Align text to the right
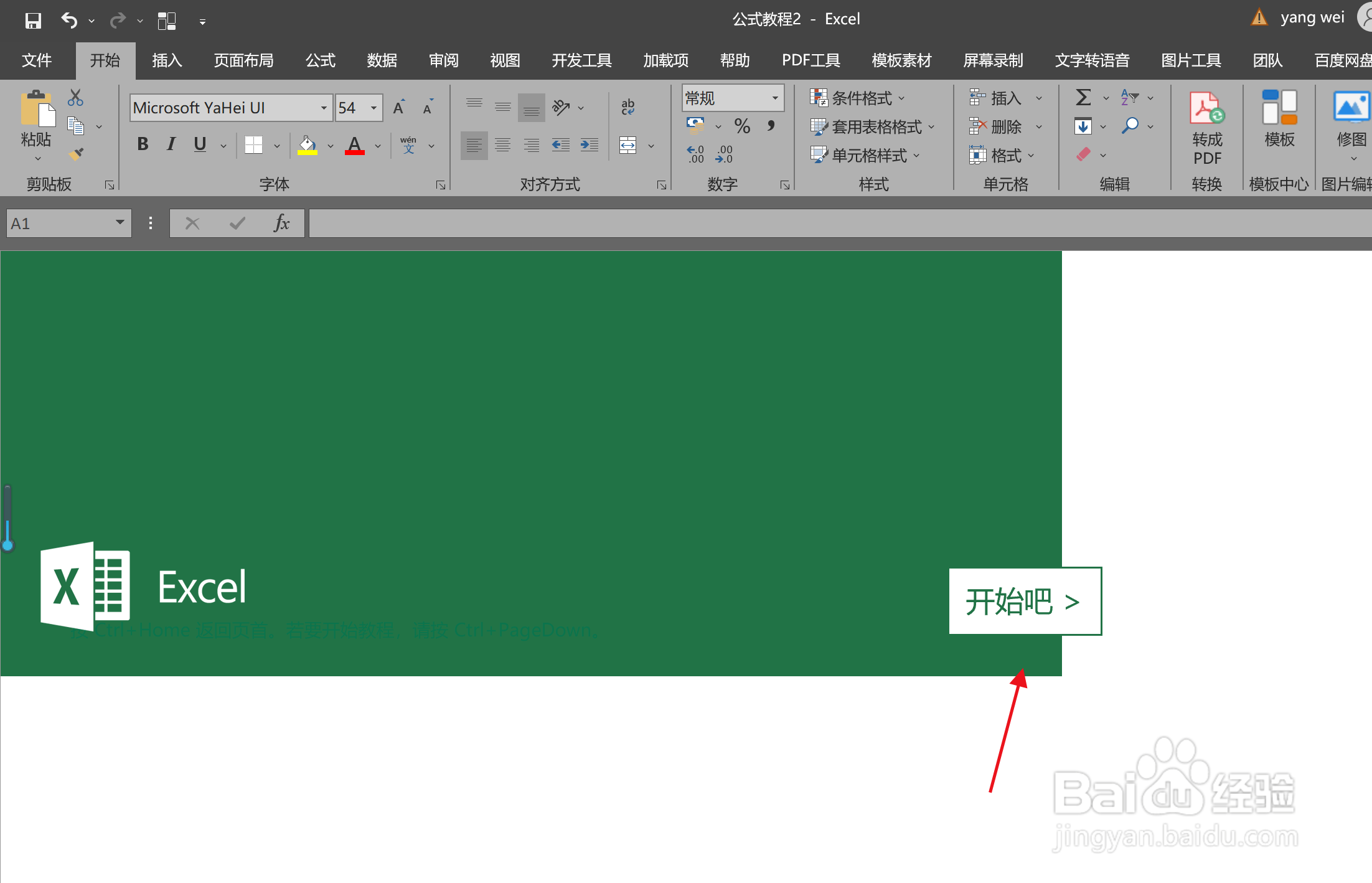Image resolution: width=1372 pixels, height=883 pixels. 532,145
